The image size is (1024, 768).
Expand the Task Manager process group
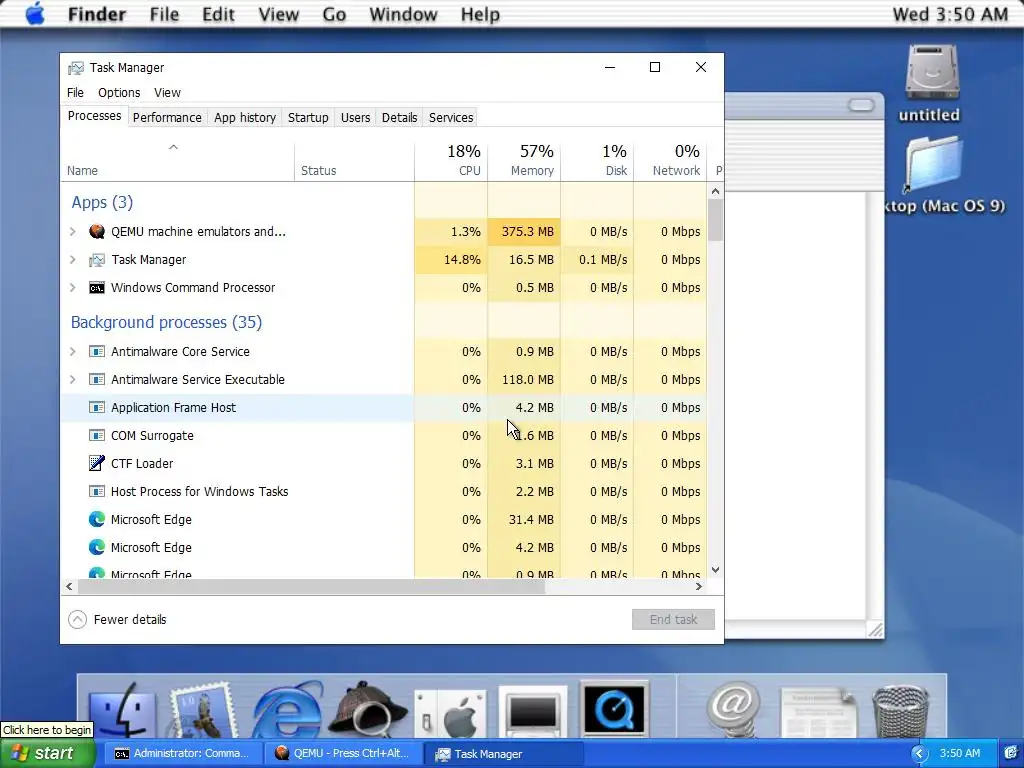pos(72,259)
